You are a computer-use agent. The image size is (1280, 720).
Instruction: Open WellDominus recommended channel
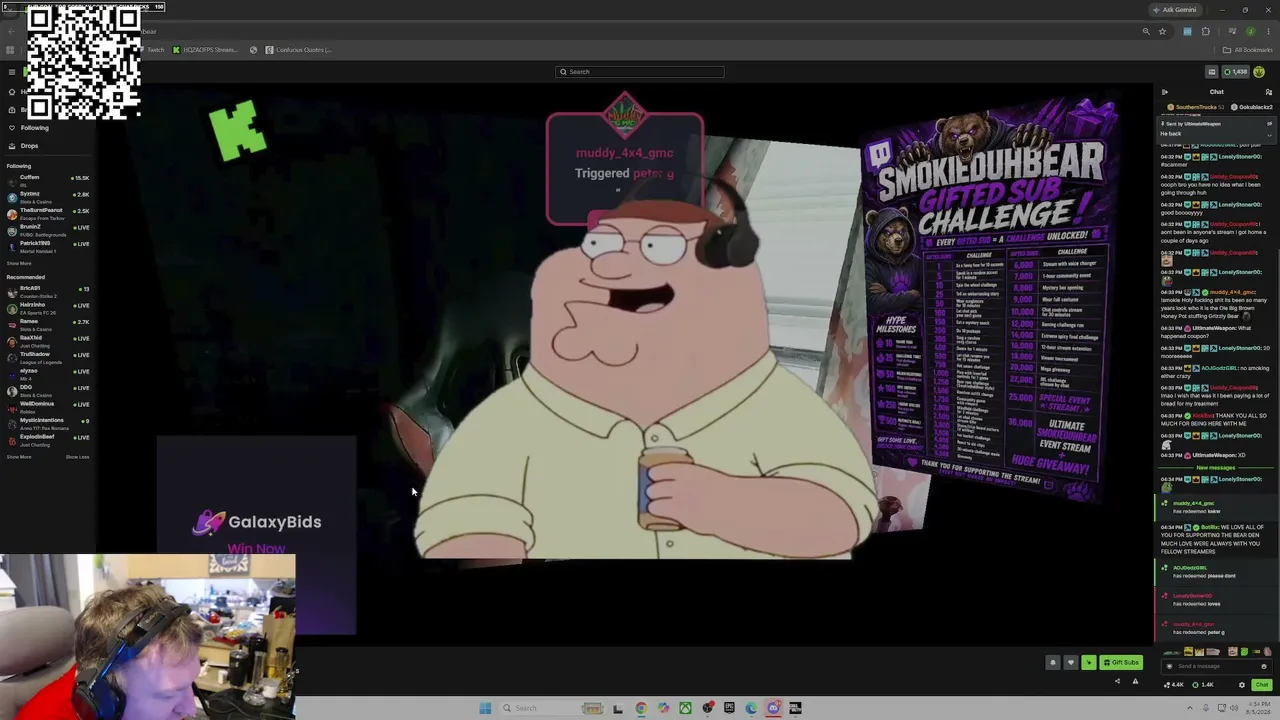[47, 405]
